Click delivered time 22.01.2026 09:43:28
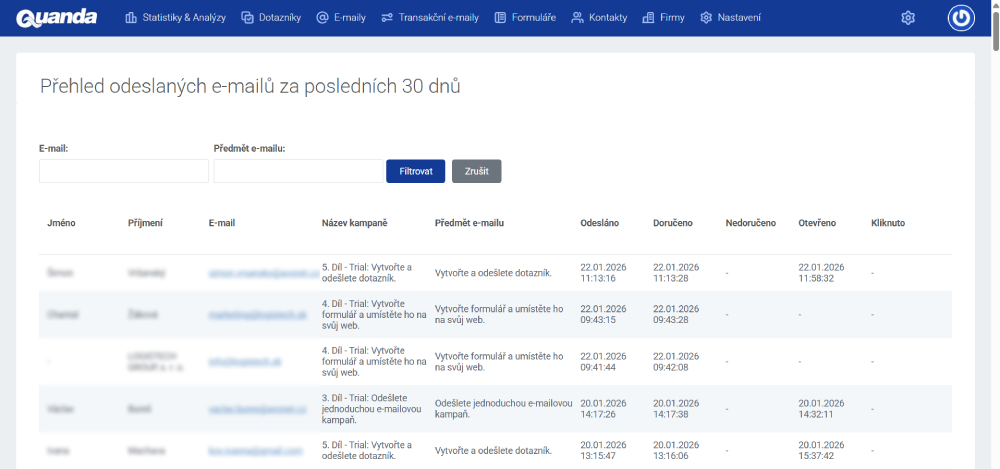This screenshot has height=469, width=1000. point(676,315)
